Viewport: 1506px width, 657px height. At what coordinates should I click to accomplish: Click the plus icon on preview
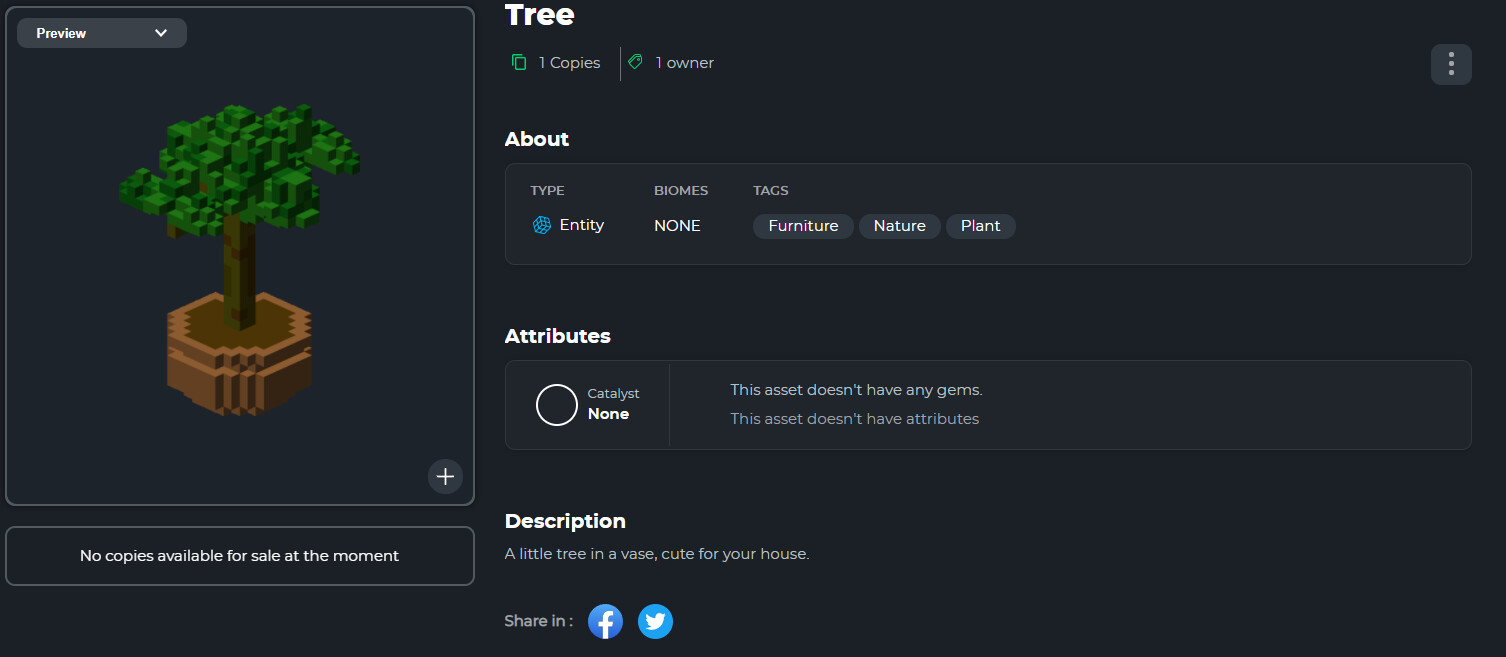coord(445,476)
